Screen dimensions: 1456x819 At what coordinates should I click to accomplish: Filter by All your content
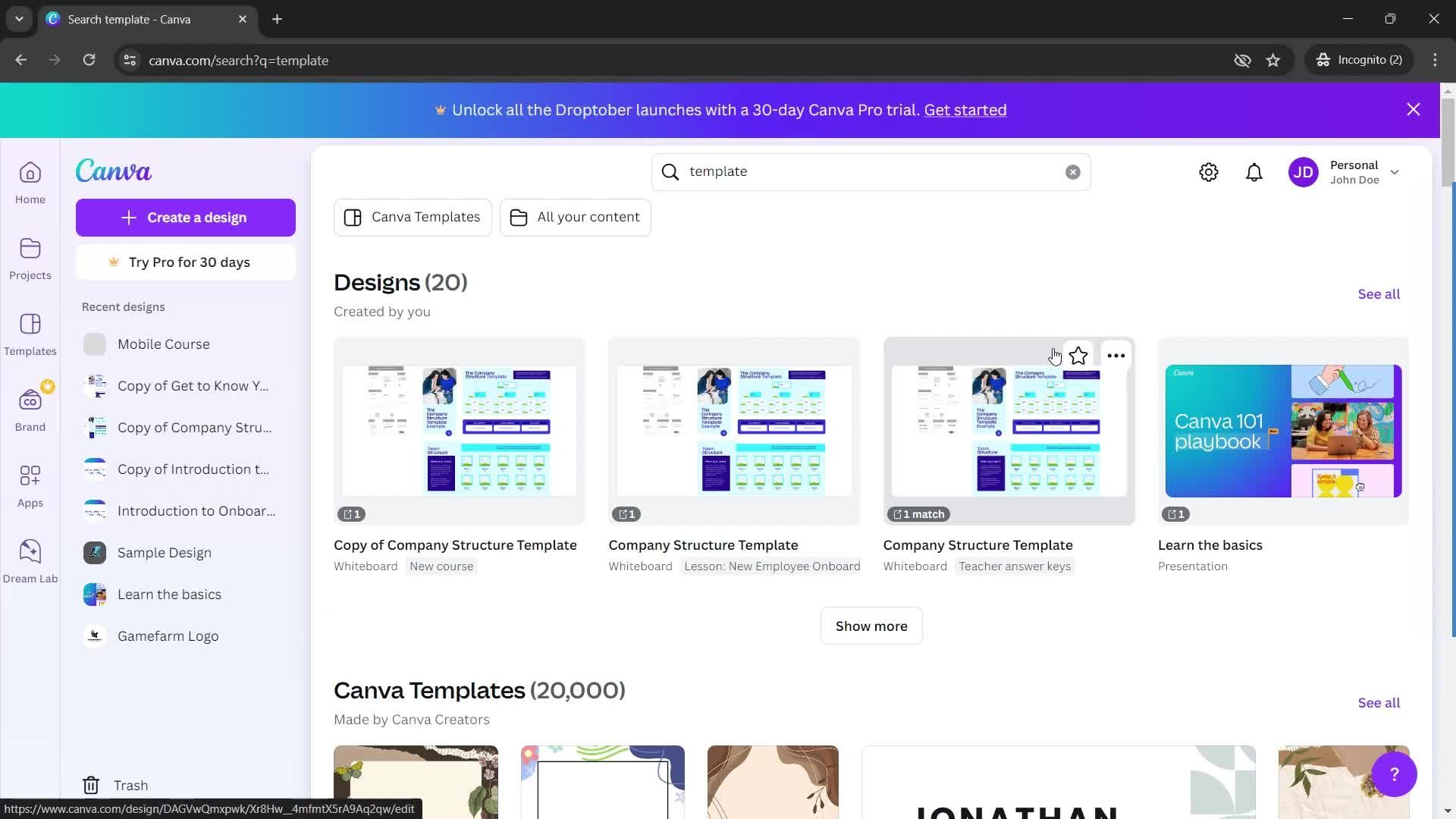[576, 218]
